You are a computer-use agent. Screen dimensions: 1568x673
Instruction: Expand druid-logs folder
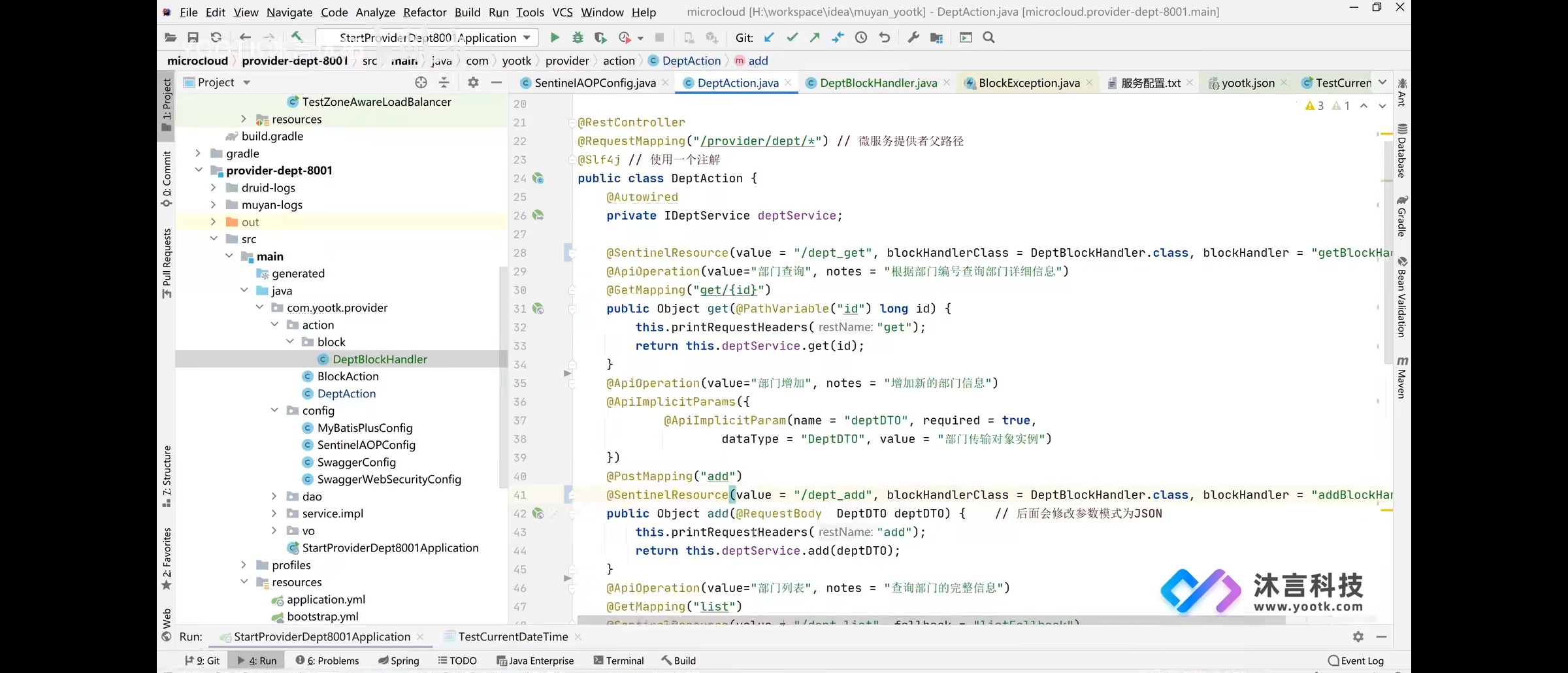coord(213,188)
